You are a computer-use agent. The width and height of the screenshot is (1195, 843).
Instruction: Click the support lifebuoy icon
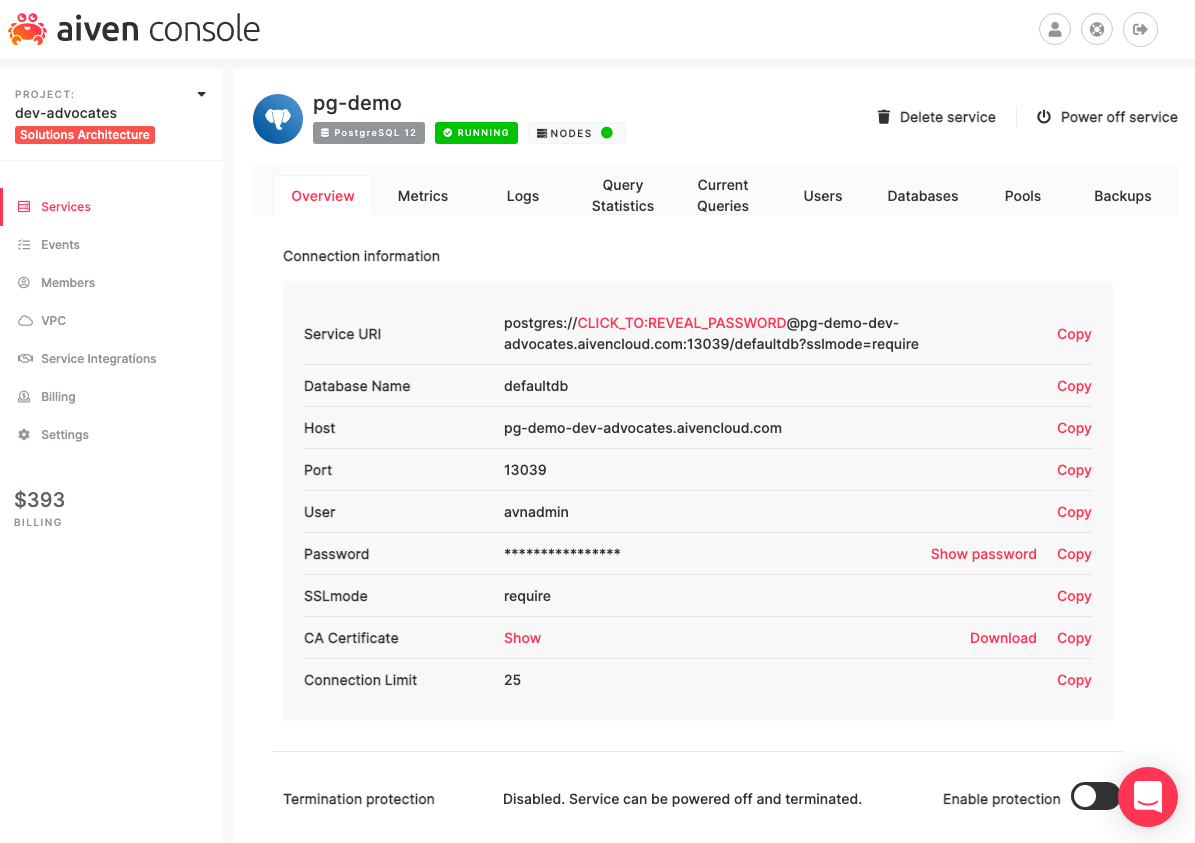click(1097, 29)
